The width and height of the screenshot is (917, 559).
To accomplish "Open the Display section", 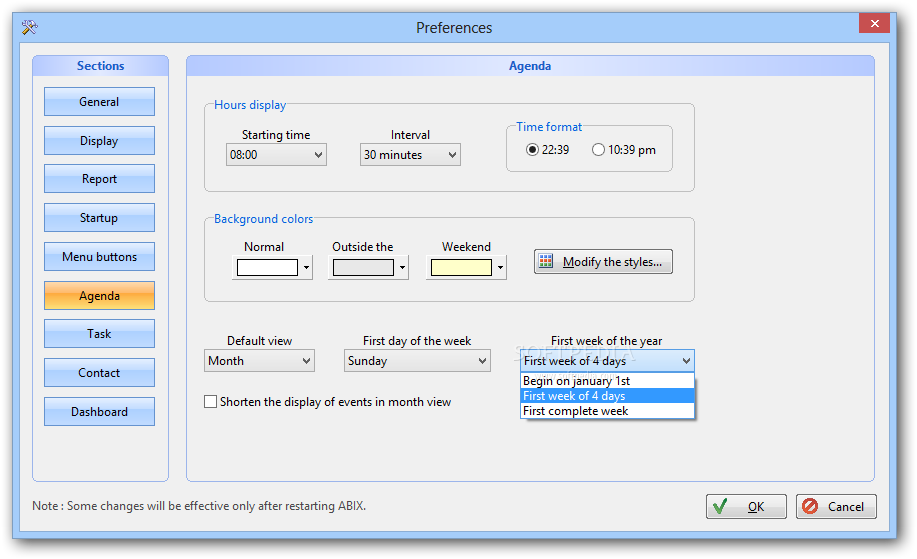I will (99, 140).
